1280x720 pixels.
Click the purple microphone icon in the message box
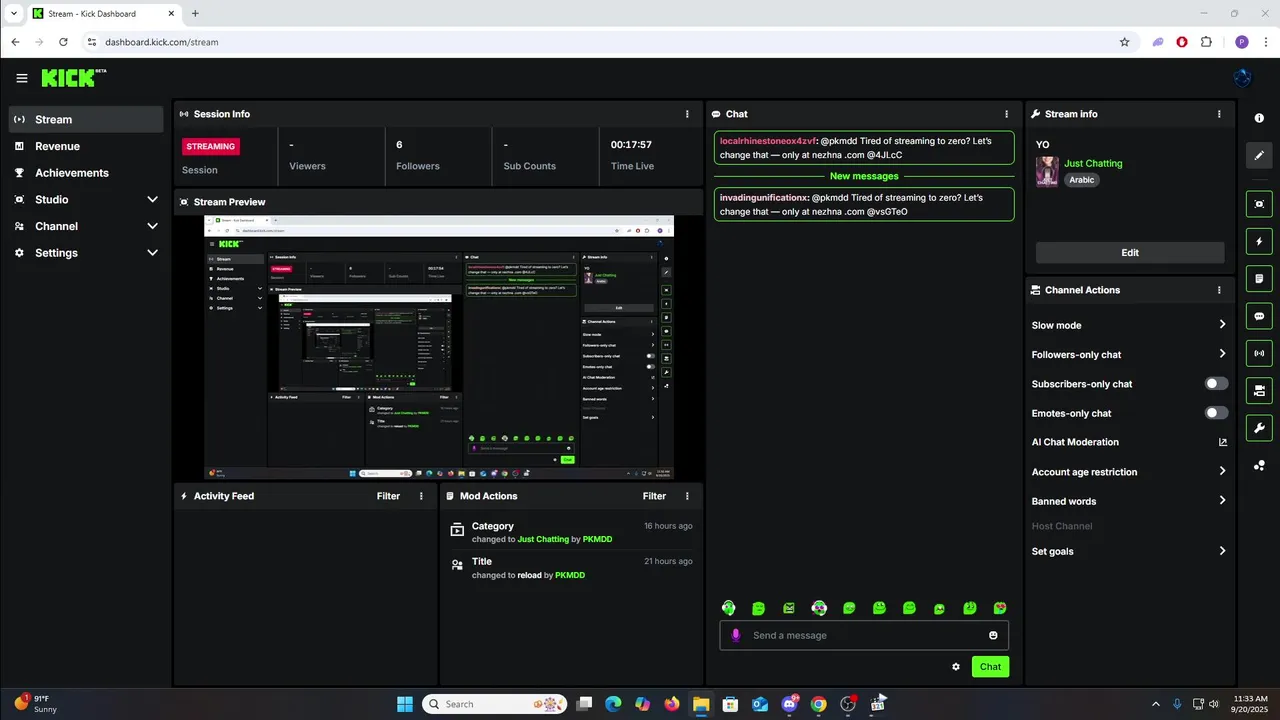pyautogui.click(x=736, y=635)
